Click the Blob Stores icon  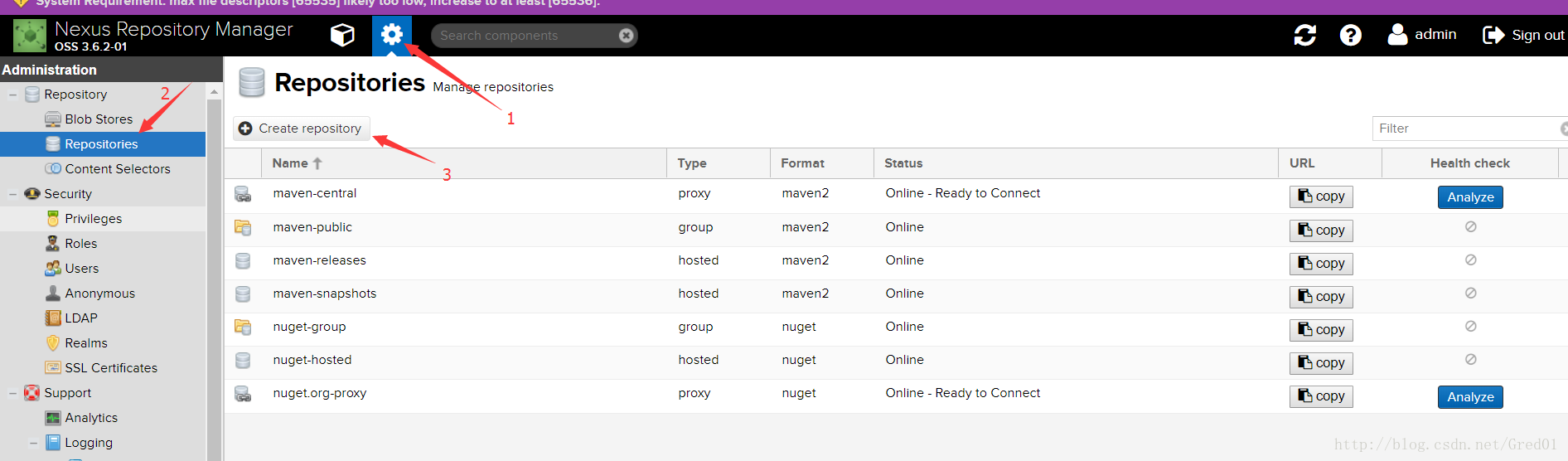53,119
